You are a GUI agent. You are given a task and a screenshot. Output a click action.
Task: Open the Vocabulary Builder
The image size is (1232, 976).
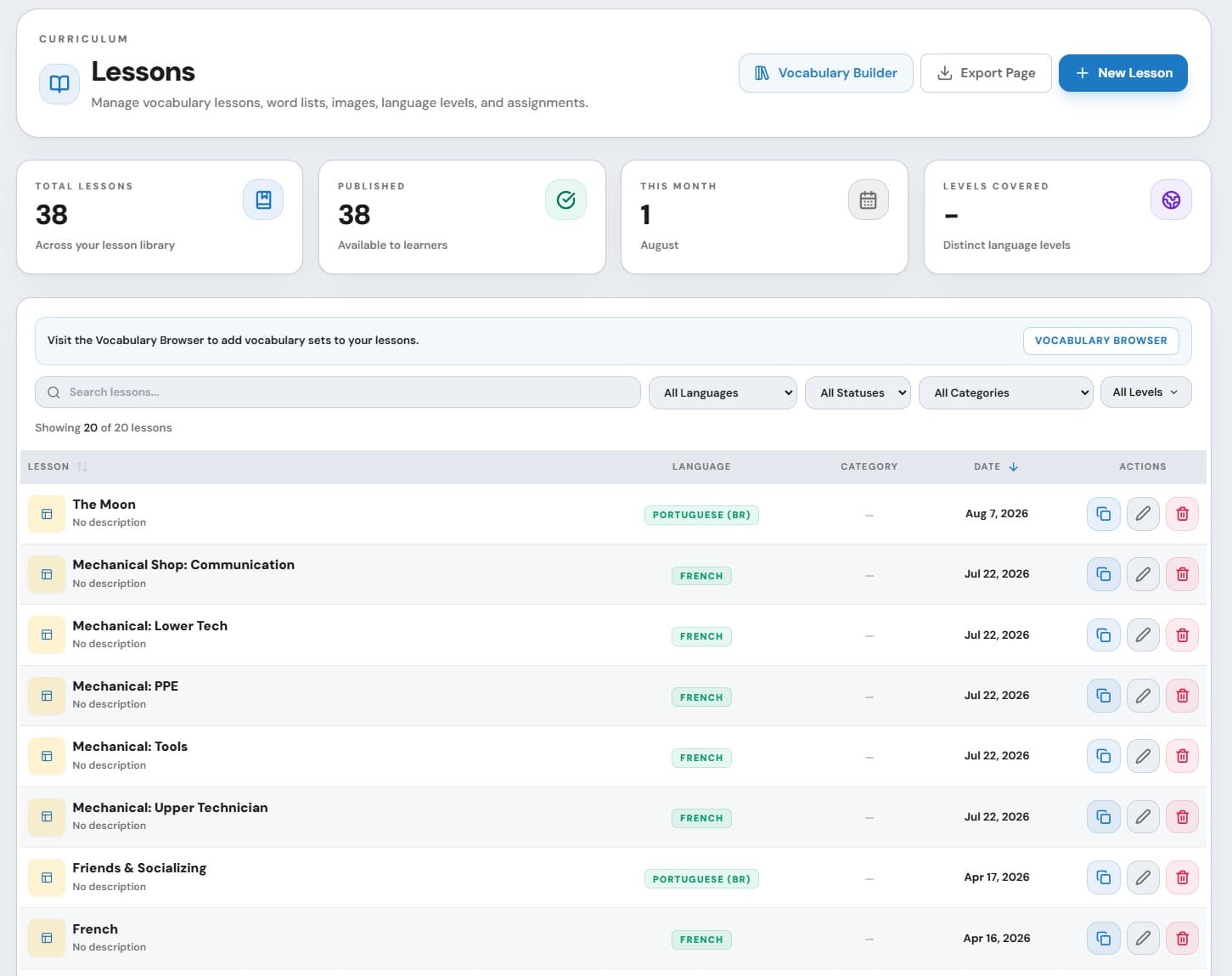(825, 73)
